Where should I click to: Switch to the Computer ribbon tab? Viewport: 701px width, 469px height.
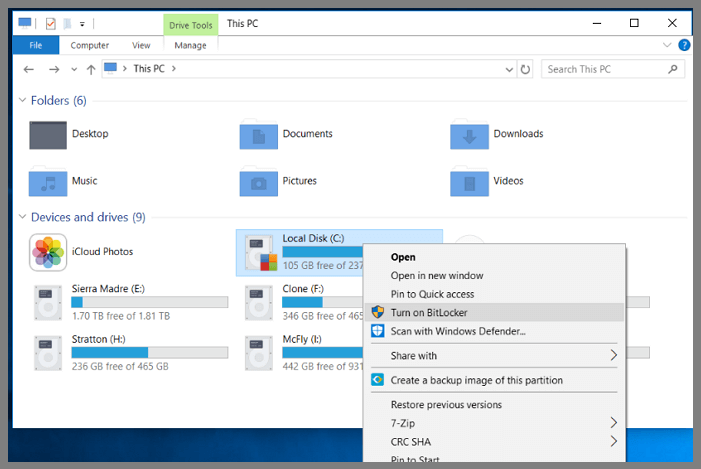(90, 45)
